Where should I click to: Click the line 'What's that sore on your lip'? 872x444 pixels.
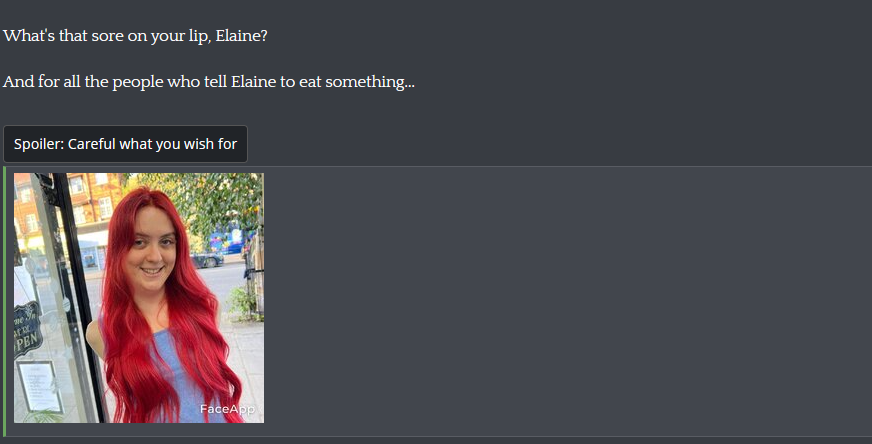tap(107, 36)
